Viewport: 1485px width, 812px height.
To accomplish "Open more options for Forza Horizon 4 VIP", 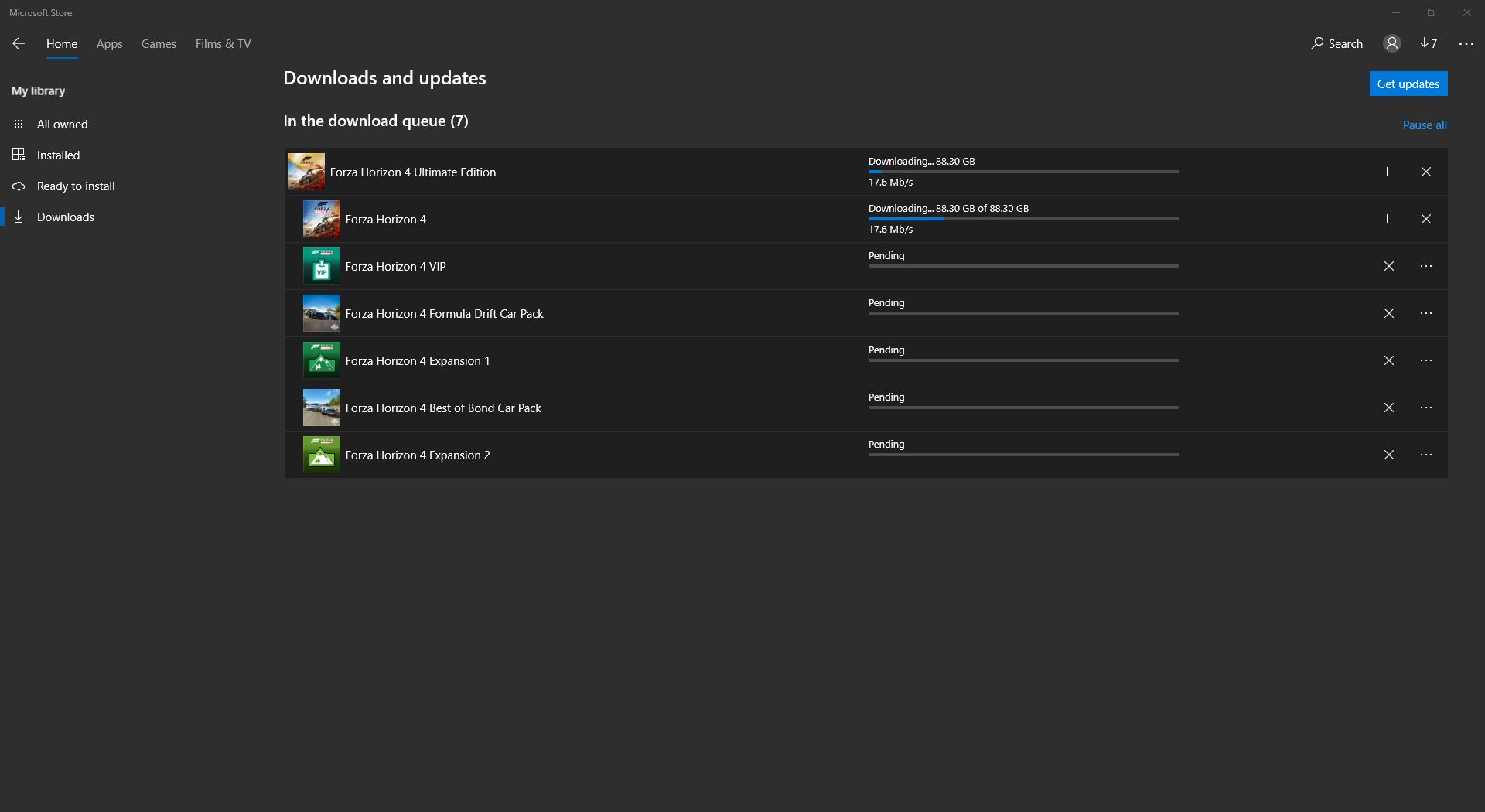I will [1426, 267].
